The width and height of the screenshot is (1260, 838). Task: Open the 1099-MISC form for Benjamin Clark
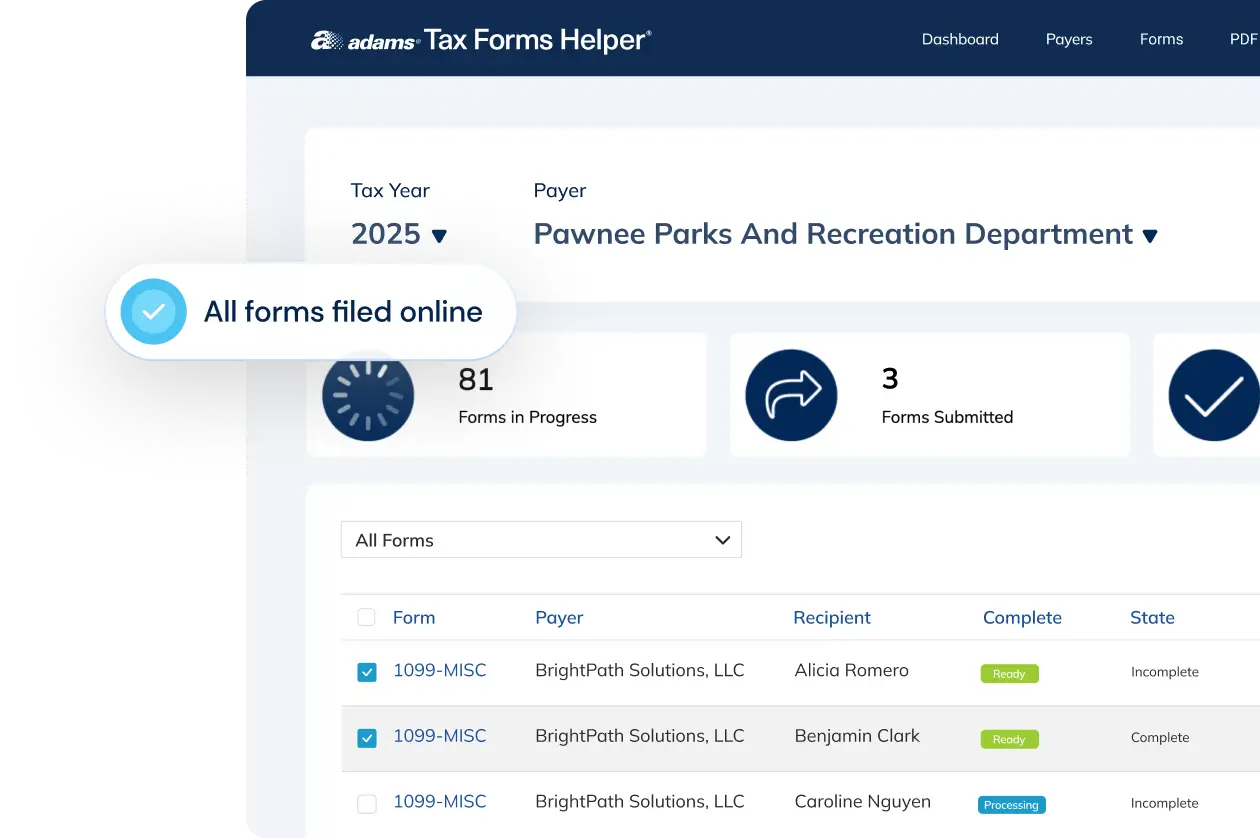(x=441, y=735)
